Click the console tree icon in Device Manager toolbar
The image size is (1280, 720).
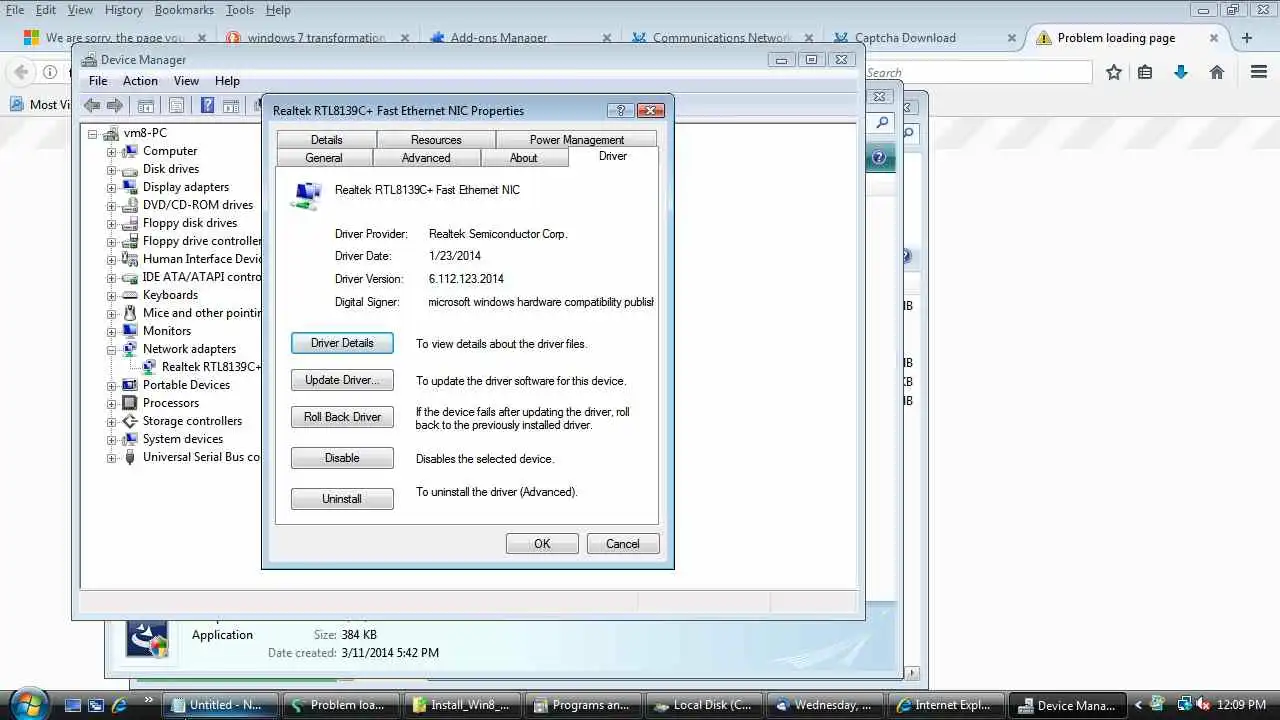tap(146, 105)
